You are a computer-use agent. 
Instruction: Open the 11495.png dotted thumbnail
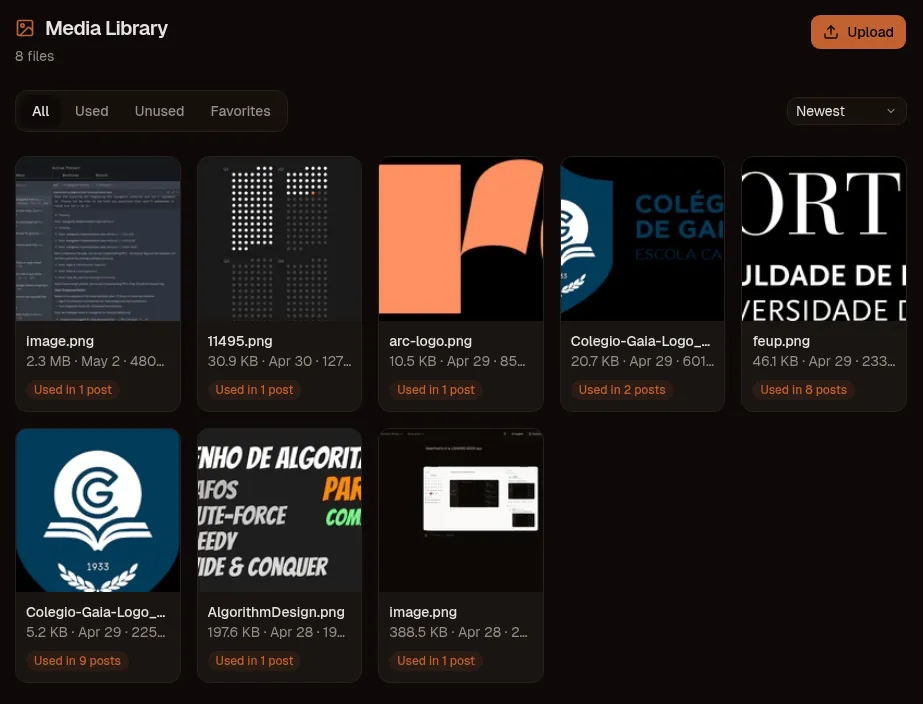[279, 239]
